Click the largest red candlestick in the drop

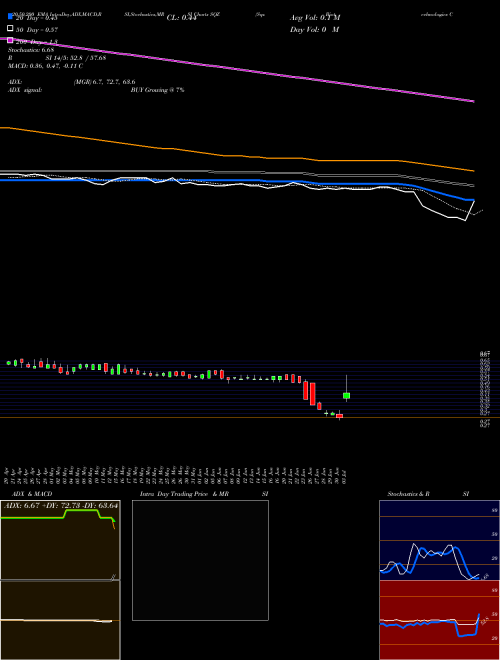click(x=313, y=394)
